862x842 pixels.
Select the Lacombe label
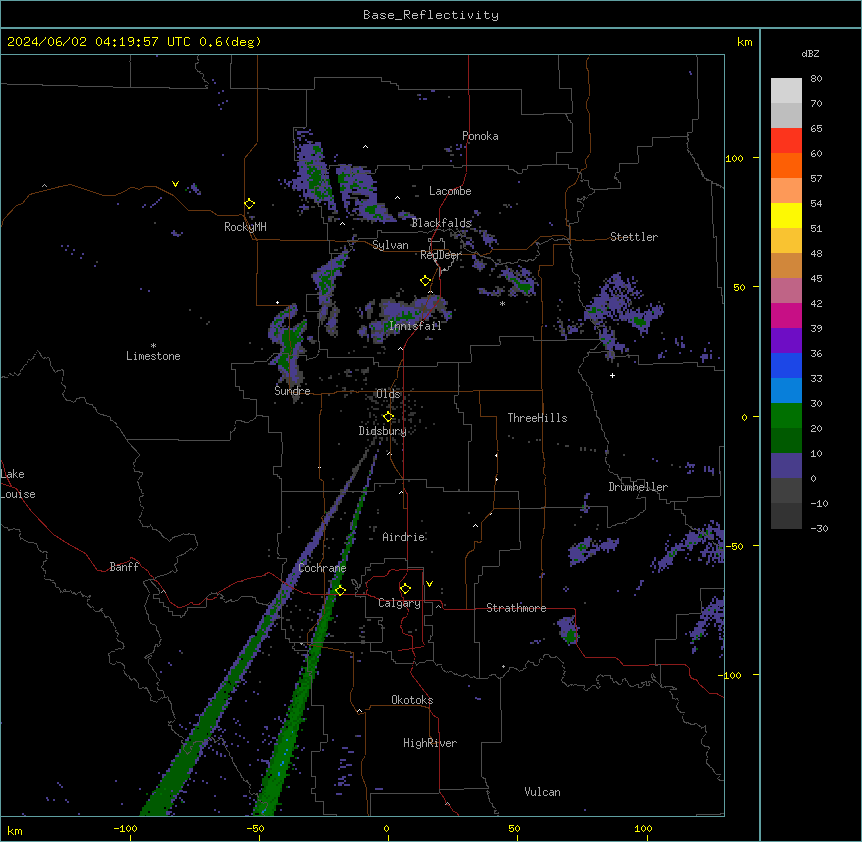click(450, 191)
